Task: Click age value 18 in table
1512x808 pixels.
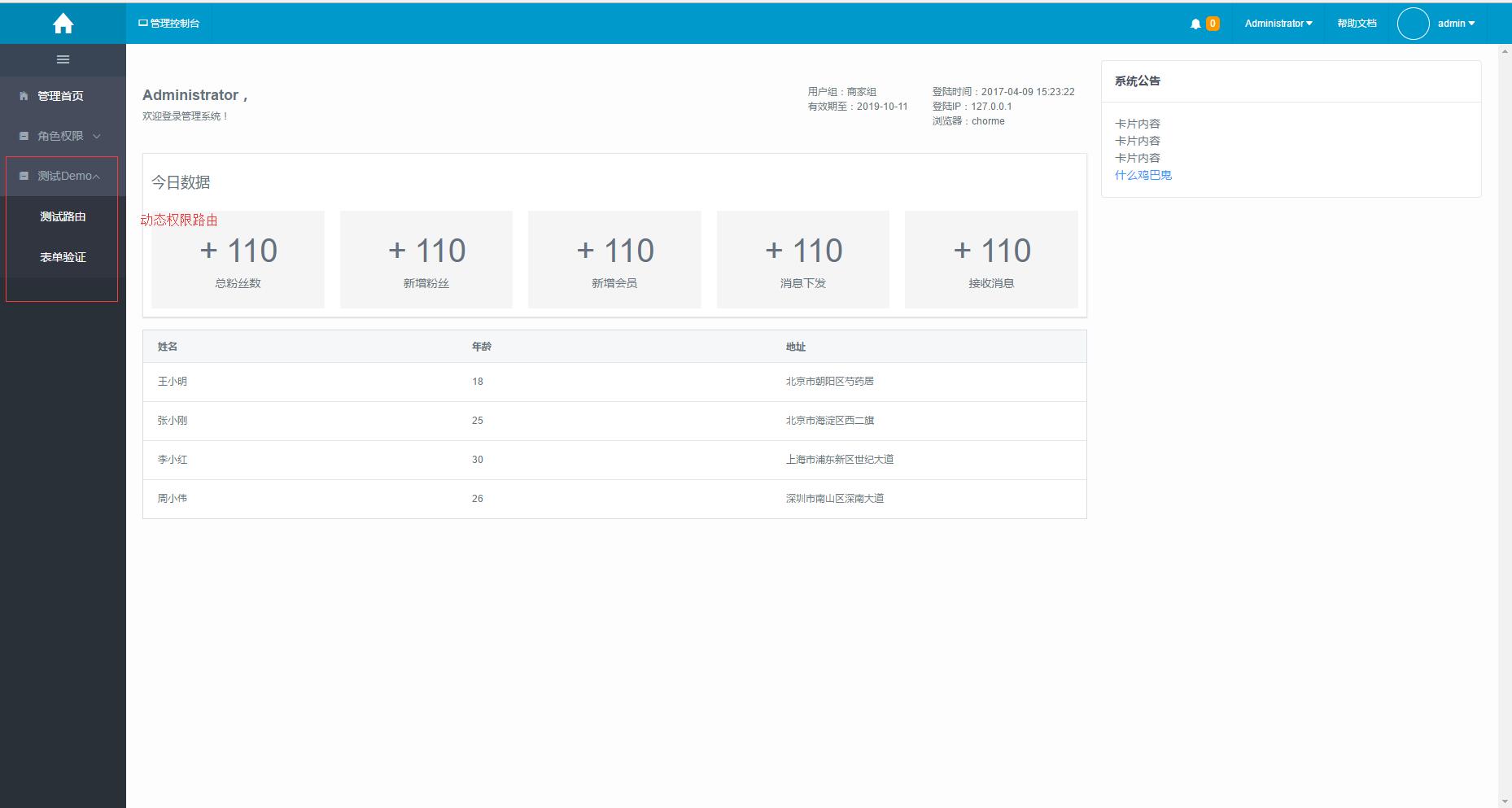Action: point(478,382)
